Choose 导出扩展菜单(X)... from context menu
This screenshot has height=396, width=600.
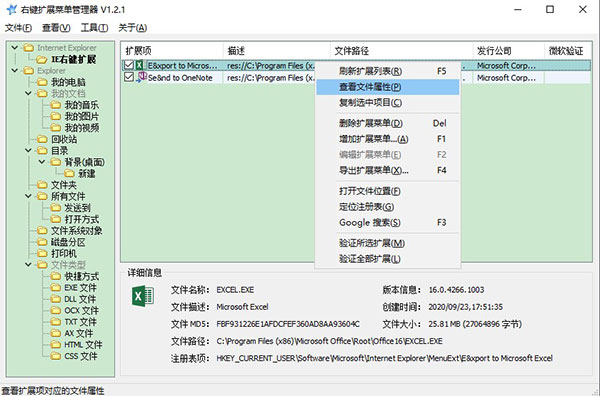(388, 170)
